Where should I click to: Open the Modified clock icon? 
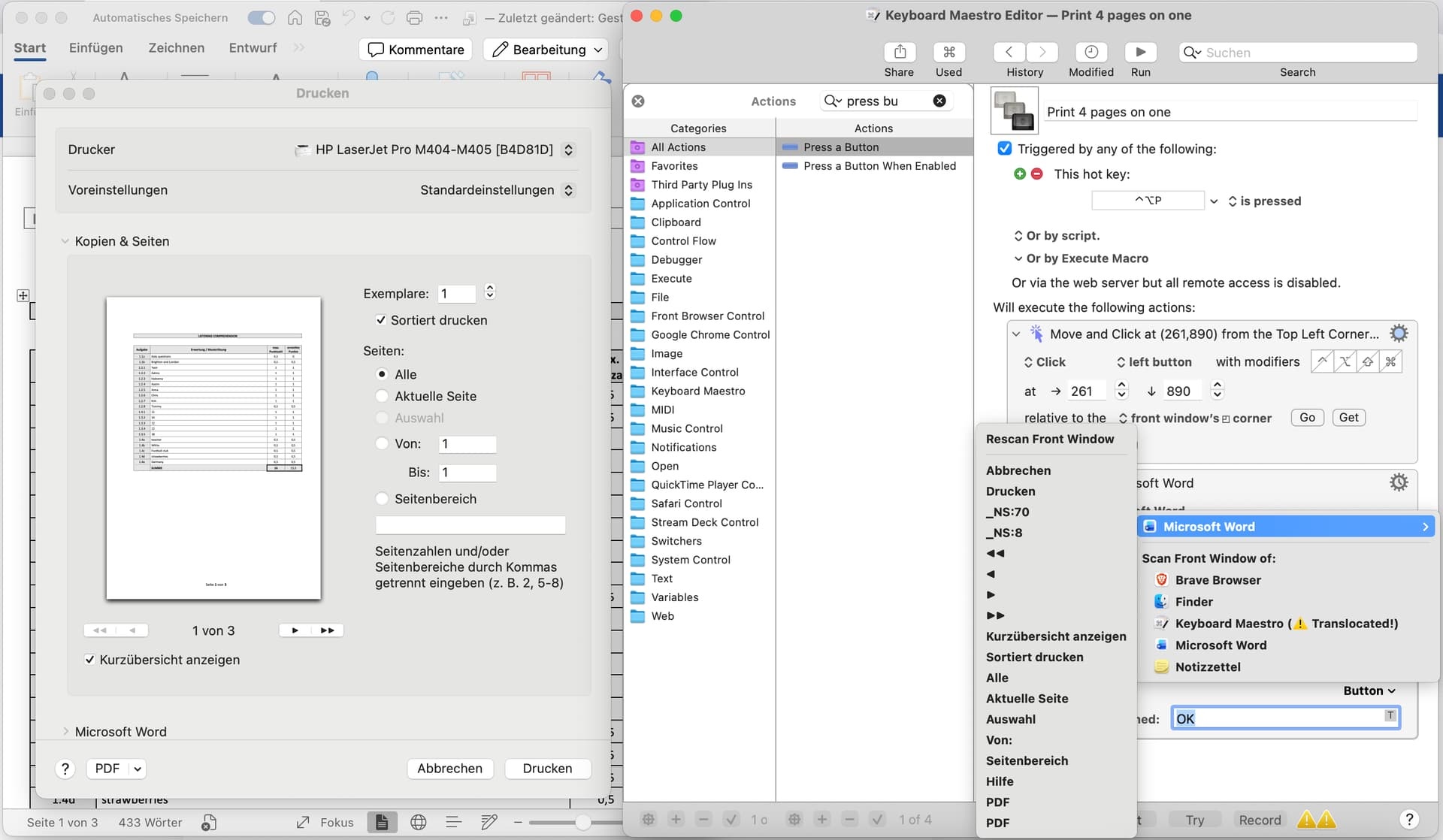point(1091,52)
